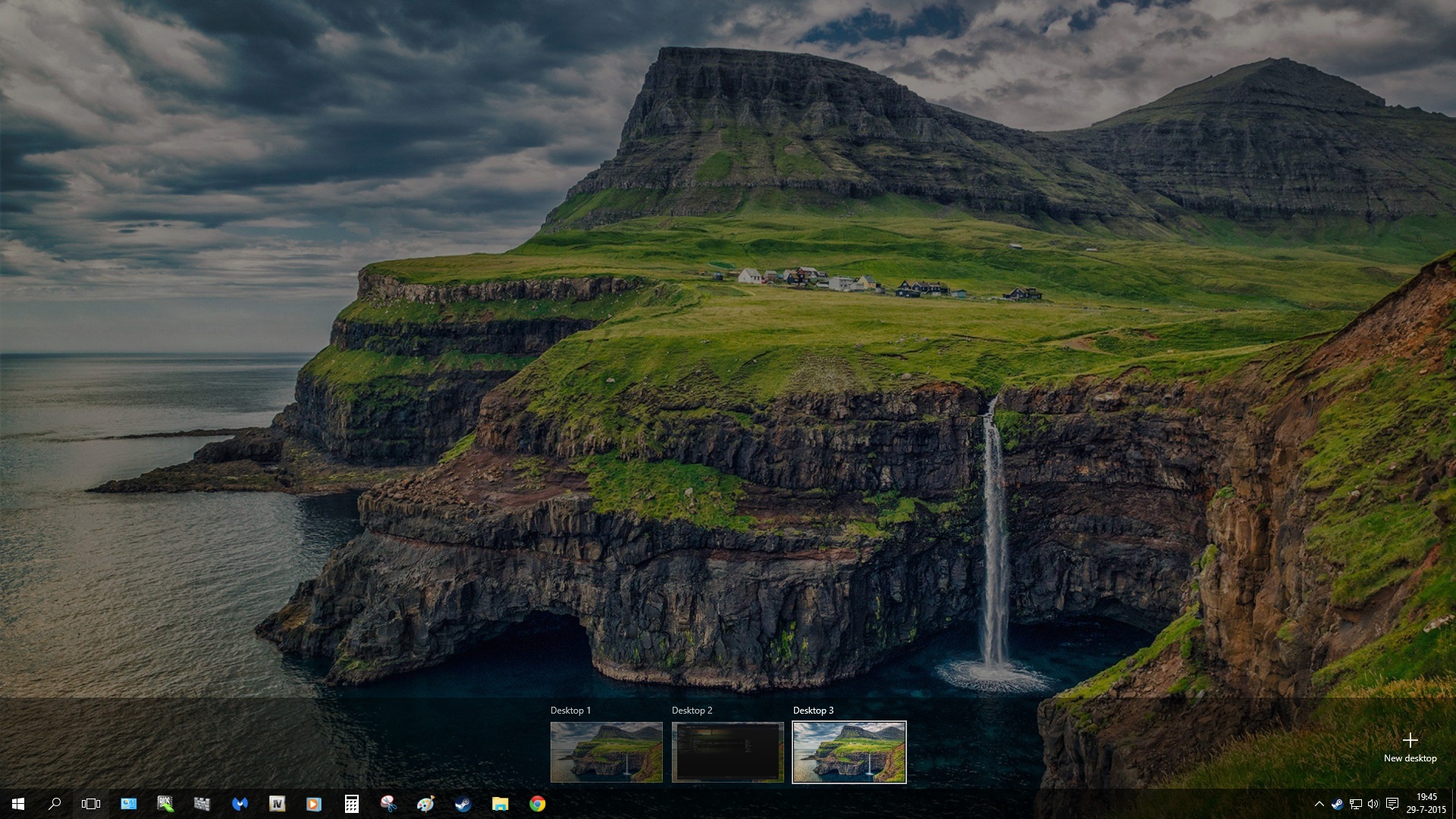Image resolution: width=1456 pixels, height=819 pixels.
Task: Click the Desktop 3 label
Action: [x=813, y=711]
